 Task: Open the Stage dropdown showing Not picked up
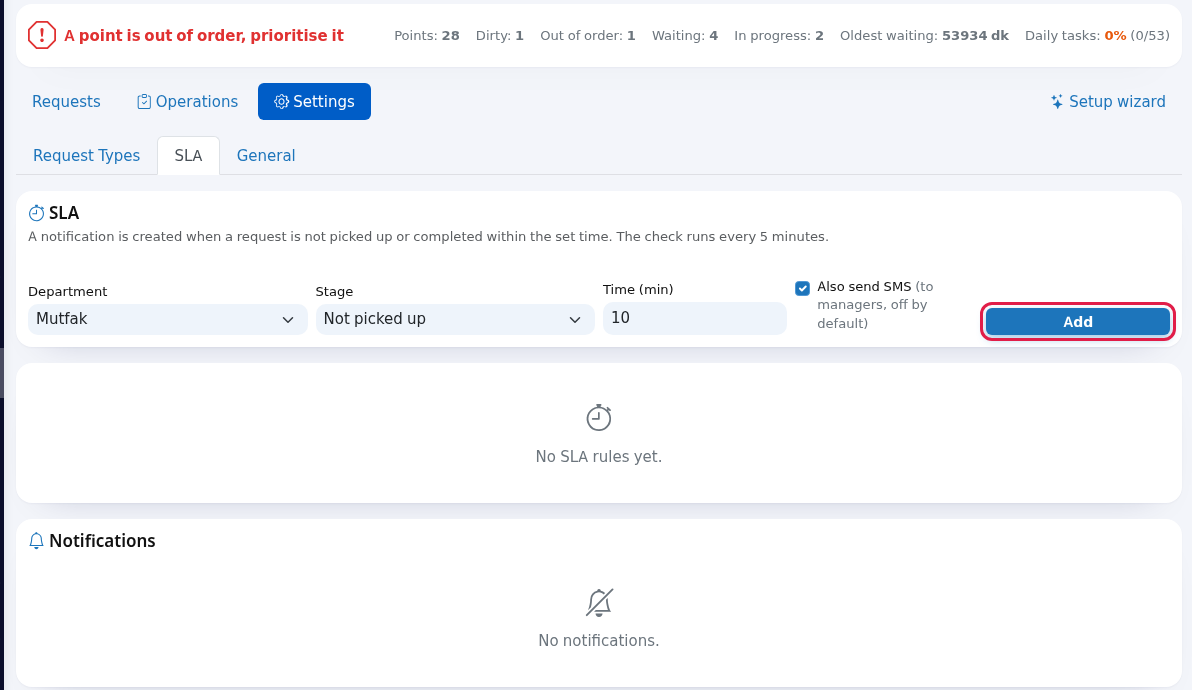coord(455,319)
